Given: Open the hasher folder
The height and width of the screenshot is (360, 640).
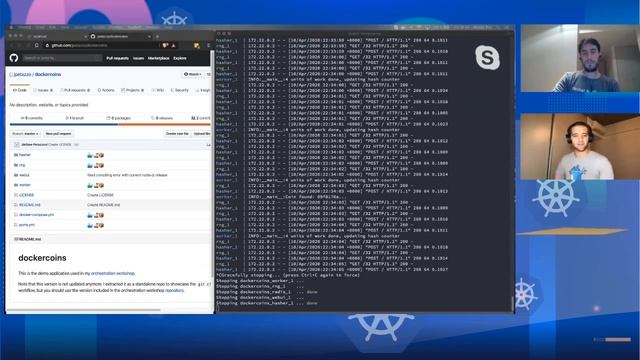Looking at the screenshot, I should click(25, 155).
